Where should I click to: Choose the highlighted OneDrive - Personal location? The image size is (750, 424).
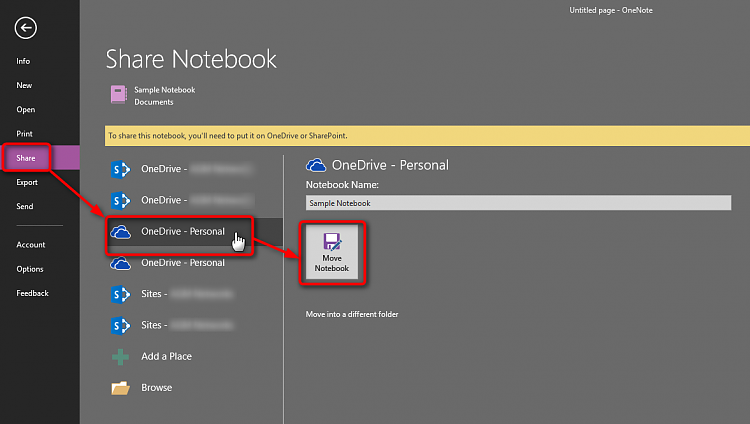194,232
